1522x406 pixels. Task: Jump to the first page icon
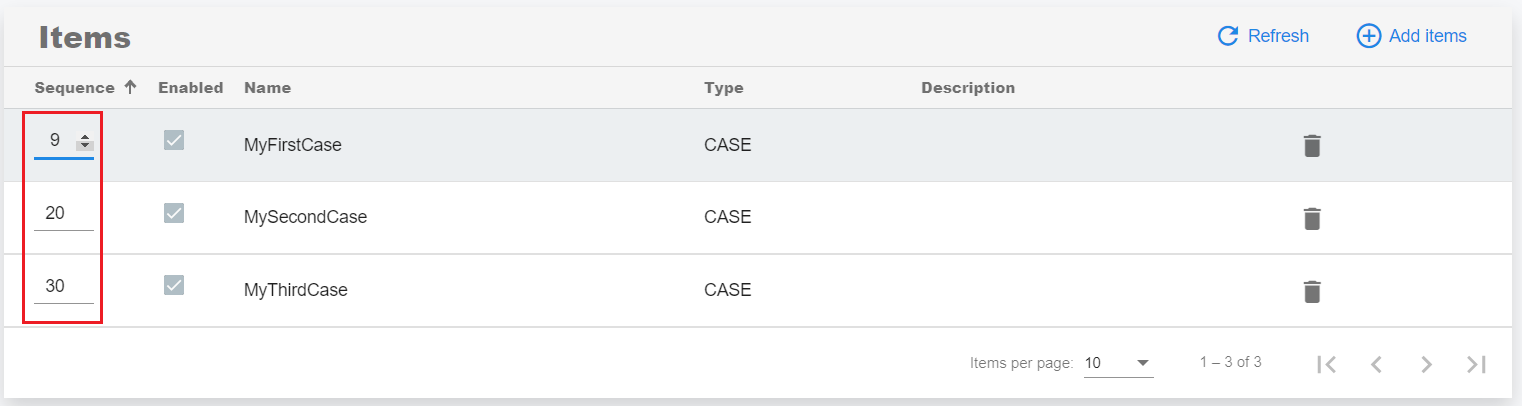click(1327, 364)
